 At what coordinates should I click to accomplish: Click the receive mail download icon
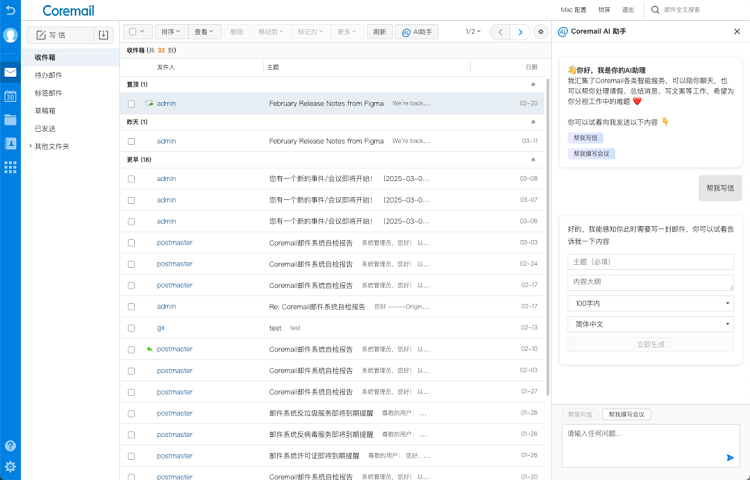[x=102, y=35]
